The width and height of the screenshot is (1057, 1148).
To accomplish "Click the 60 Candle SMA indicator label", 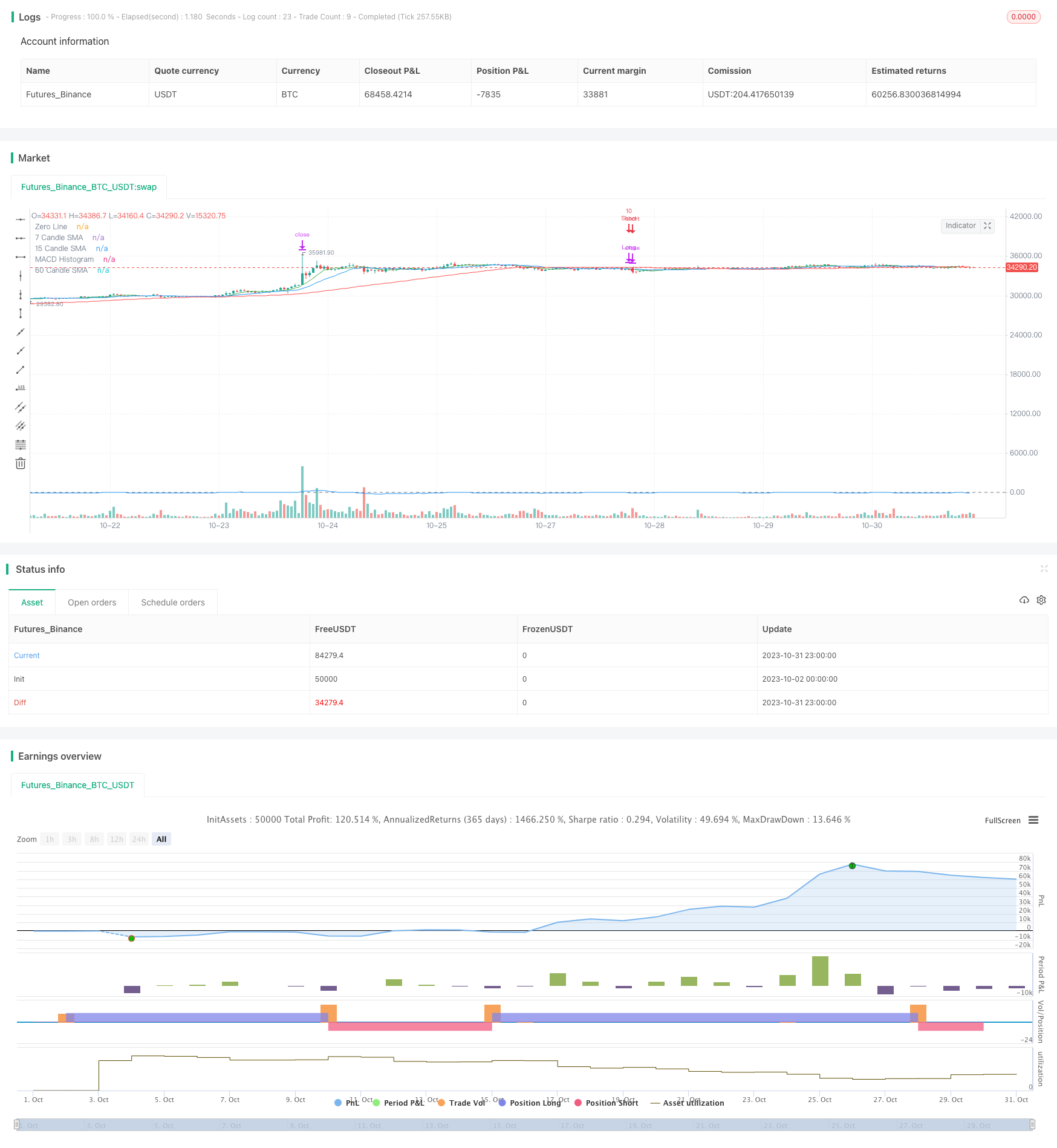I will [x=61, y=270].
